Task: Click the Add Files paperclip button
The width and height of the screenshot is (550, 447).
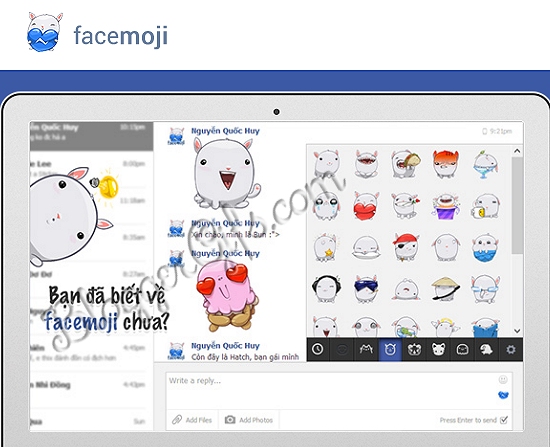Action: coord(192,420)
